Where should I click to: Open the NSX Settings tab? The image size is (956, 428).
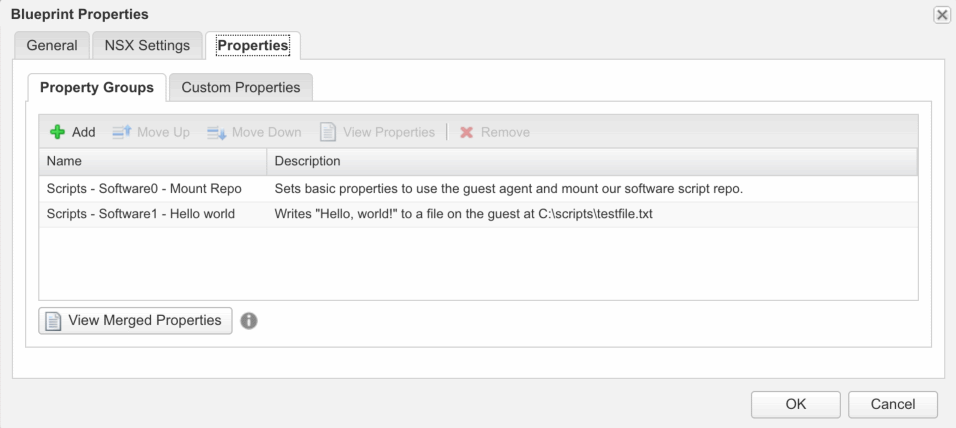coord(147,45)
